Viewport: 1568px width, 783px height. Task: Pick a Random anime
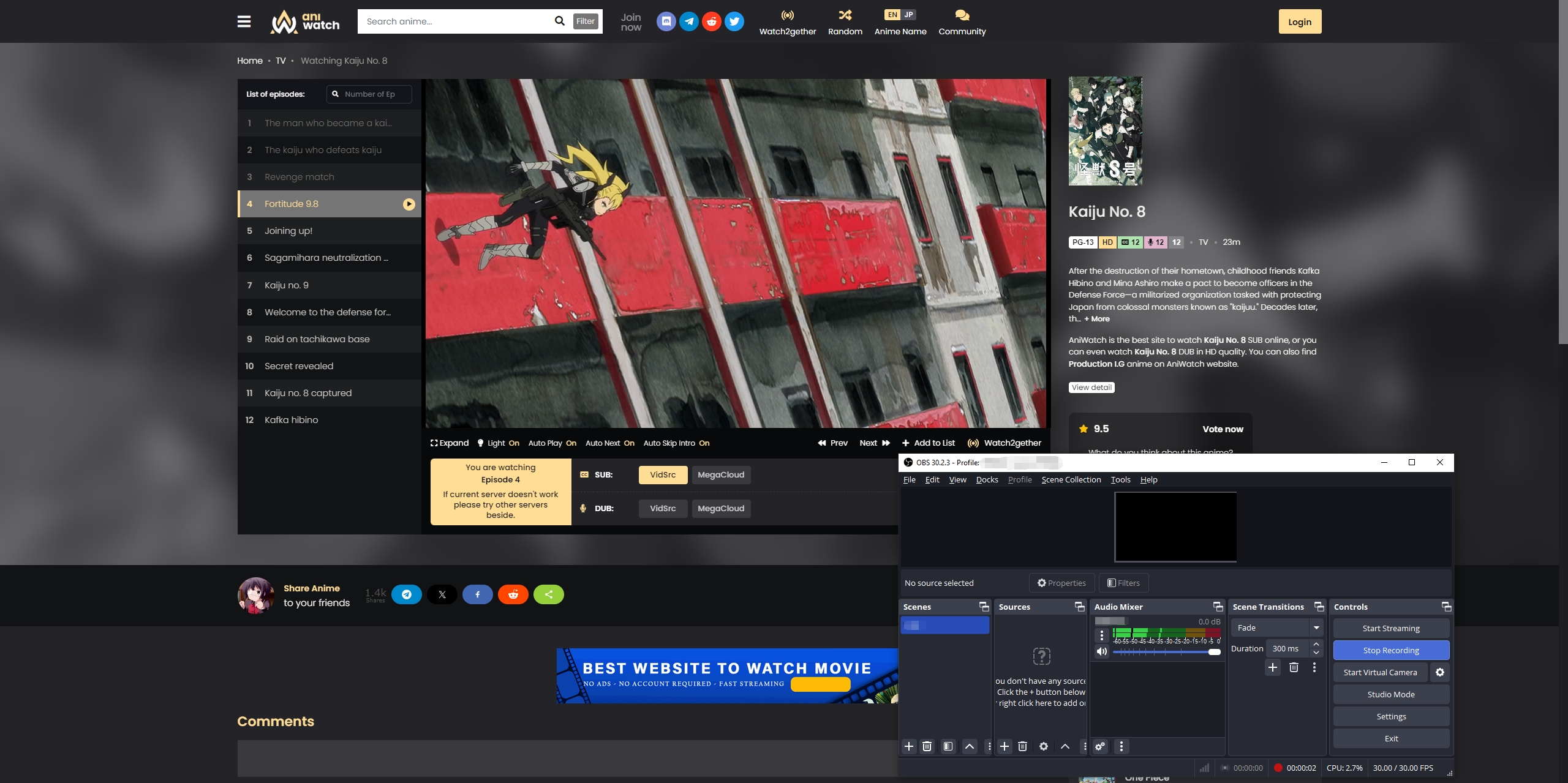point(845,23)
